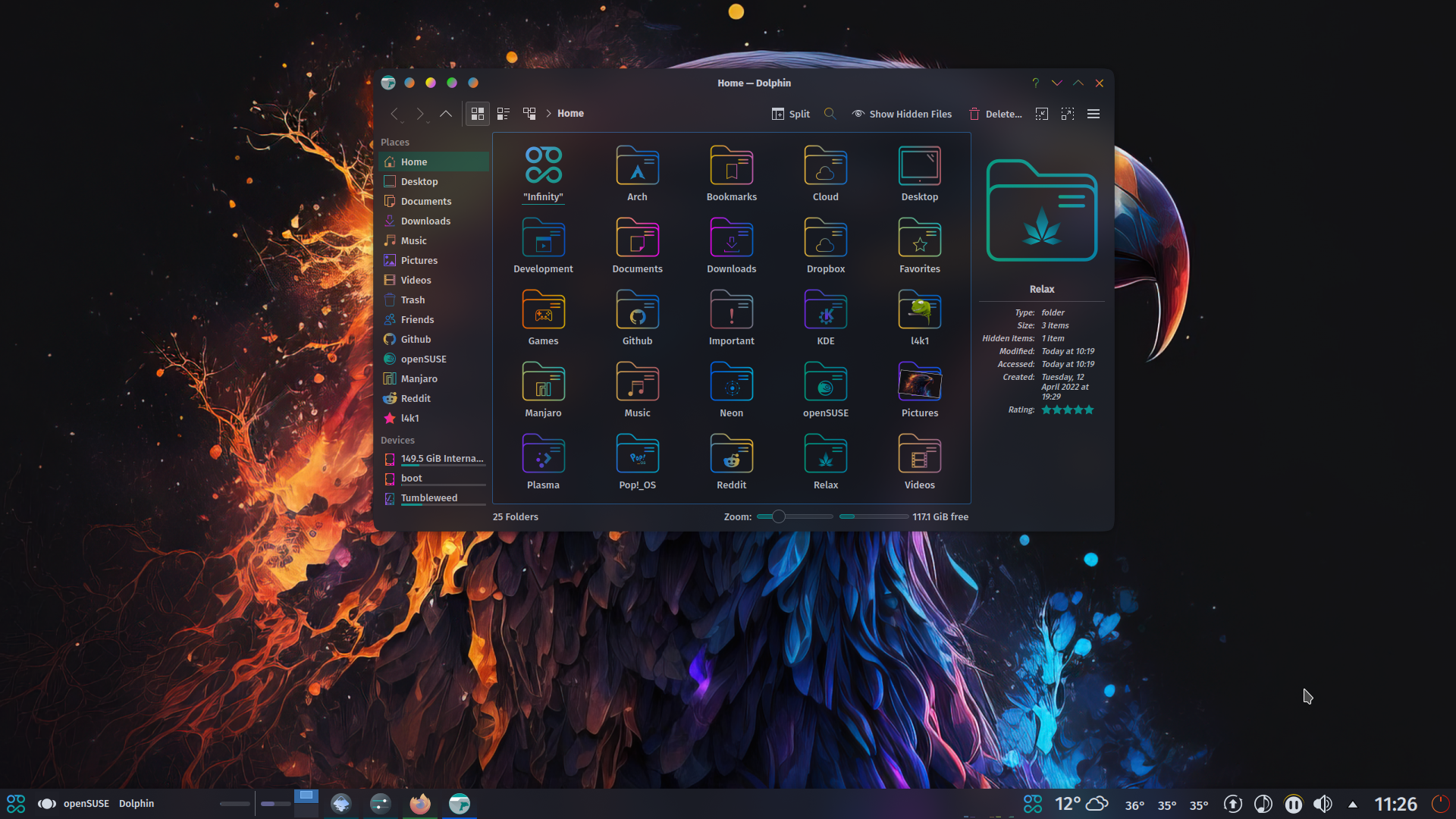This screenshot has width=1456, height=819.
Task: Open search with the magnifier icon
Action: pyautogui.click(x=830, y=114)
